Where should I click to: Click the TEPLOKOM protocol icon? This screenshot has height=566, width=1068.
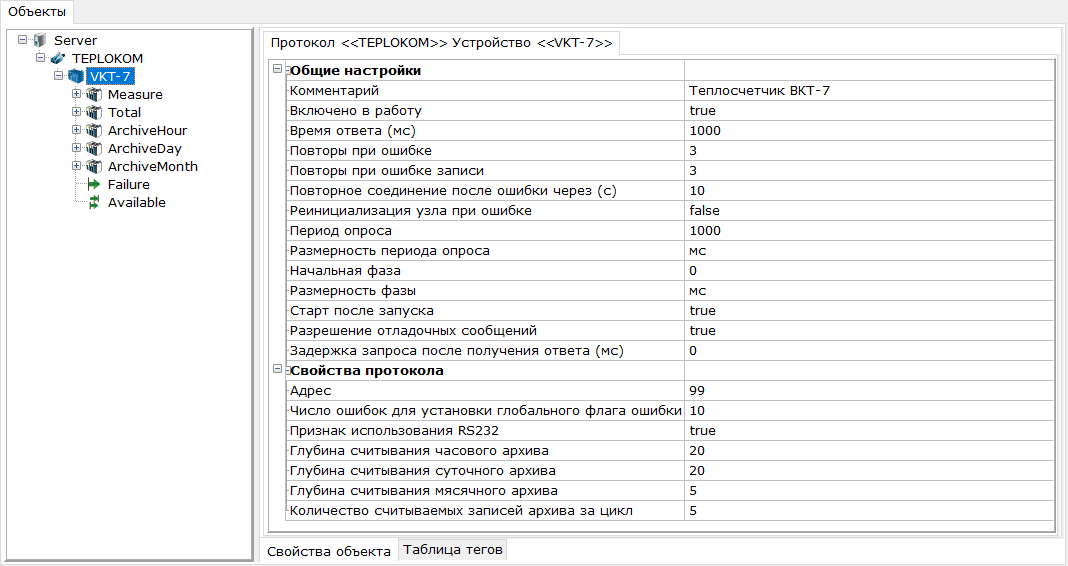point(58,59)
